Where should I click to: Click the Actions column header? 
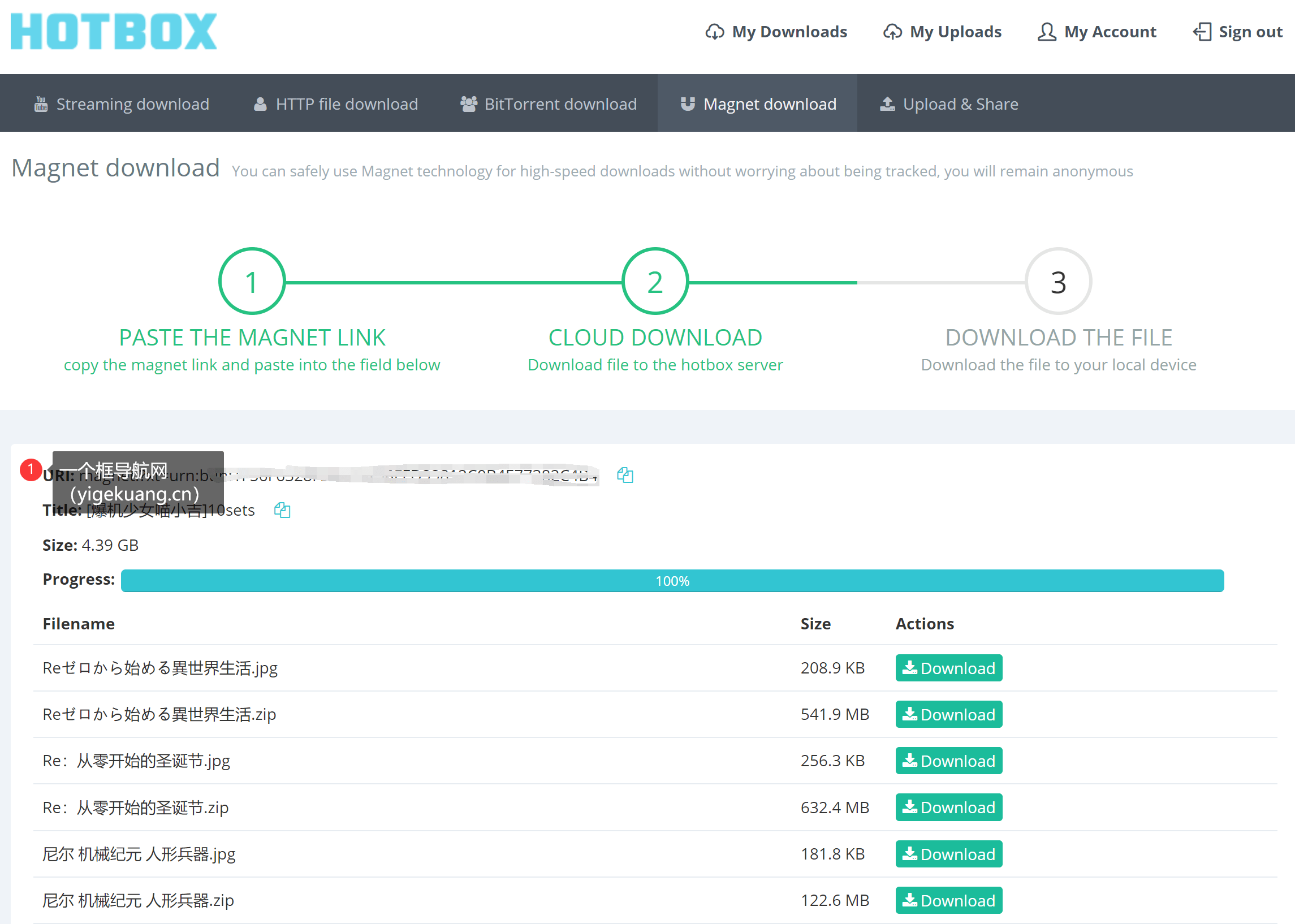925,624
